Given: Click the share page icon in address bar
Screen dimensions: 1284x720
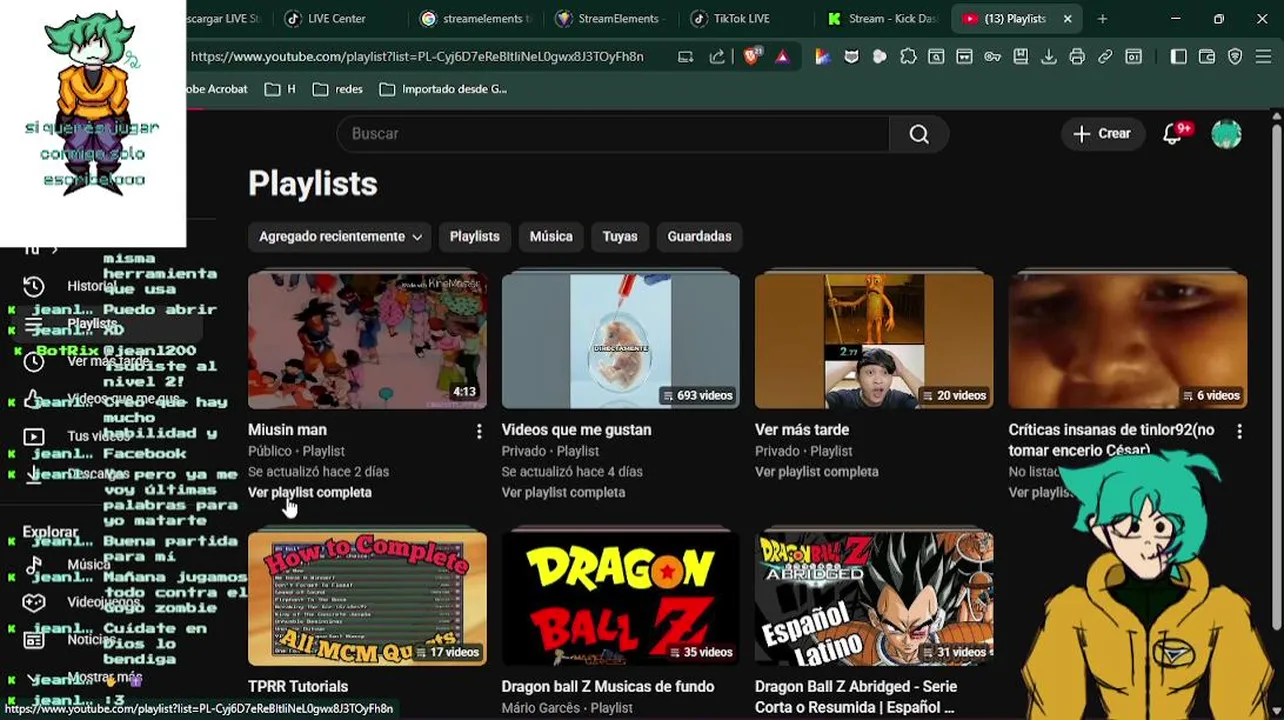Looking at the screenshot, I should point(717,57).
